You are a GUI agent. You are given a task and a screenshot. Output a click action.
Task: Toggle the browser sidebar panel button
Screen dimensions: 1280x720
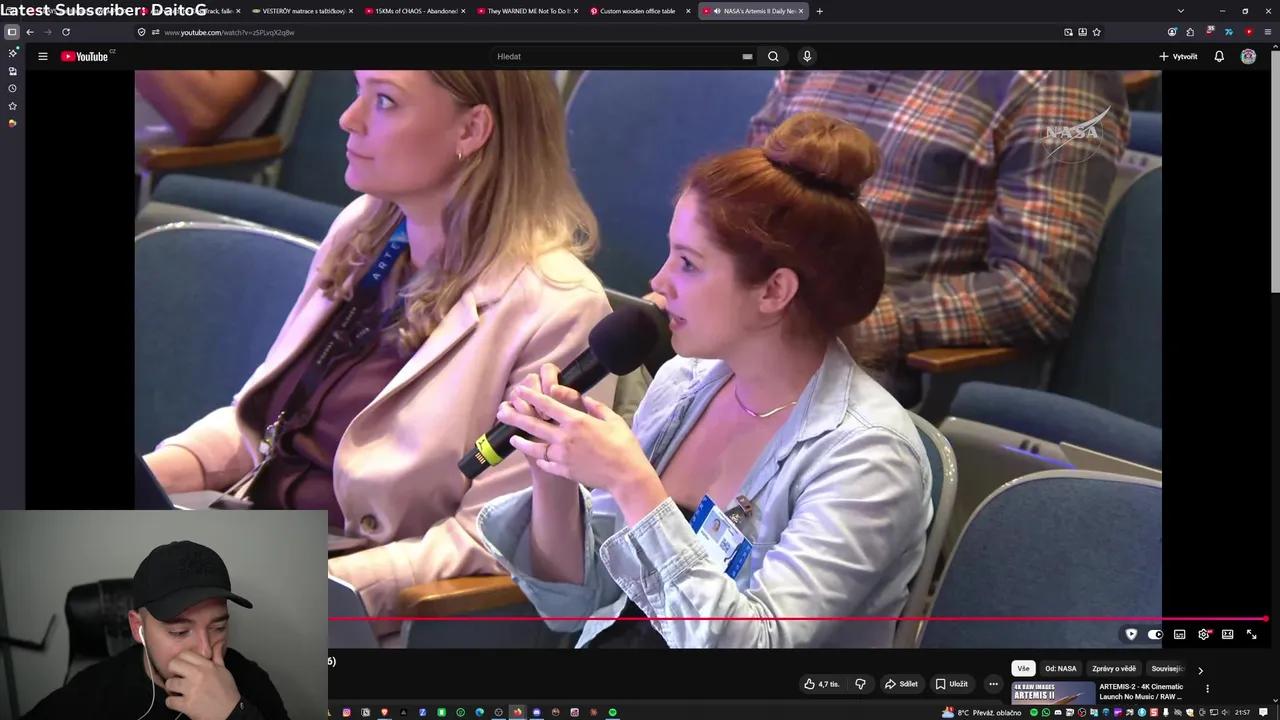tap(12, 32)
